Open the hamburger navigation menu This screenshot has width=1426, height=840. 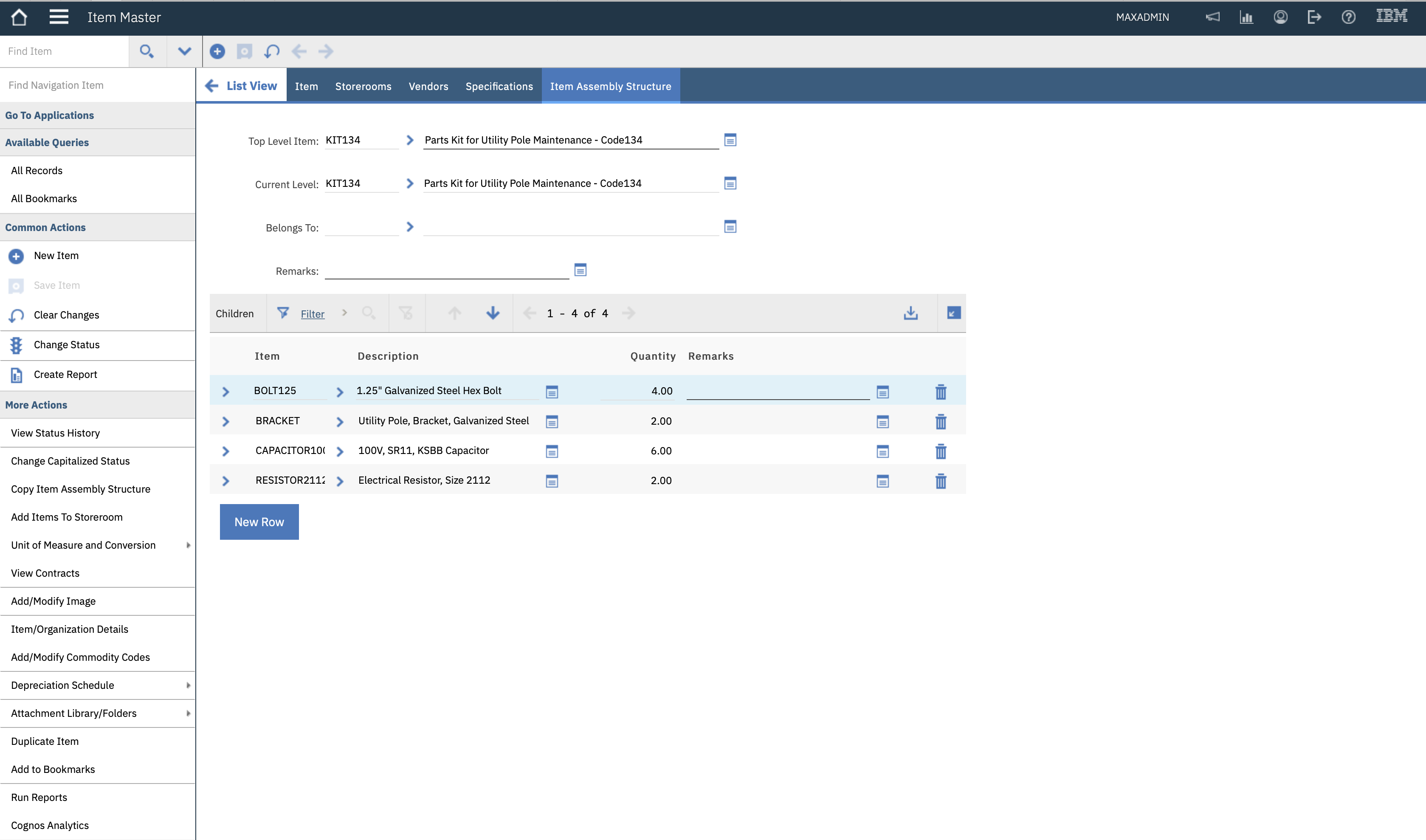(59, 17)
